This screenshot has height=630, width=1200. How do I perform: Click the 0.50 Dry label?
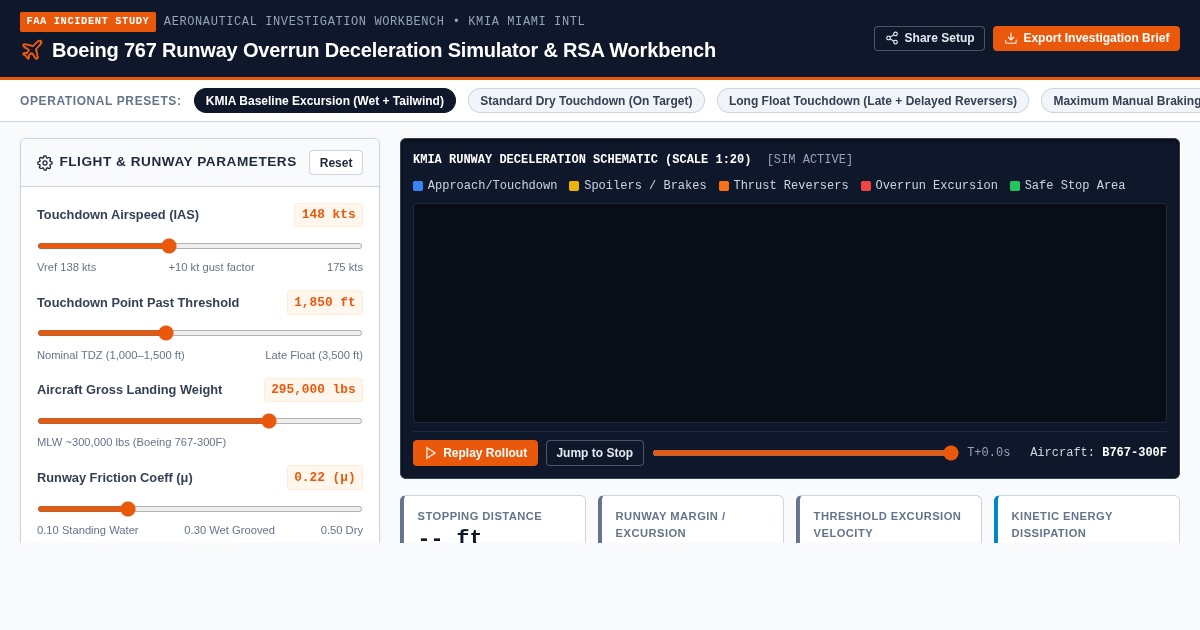(342, 530)
